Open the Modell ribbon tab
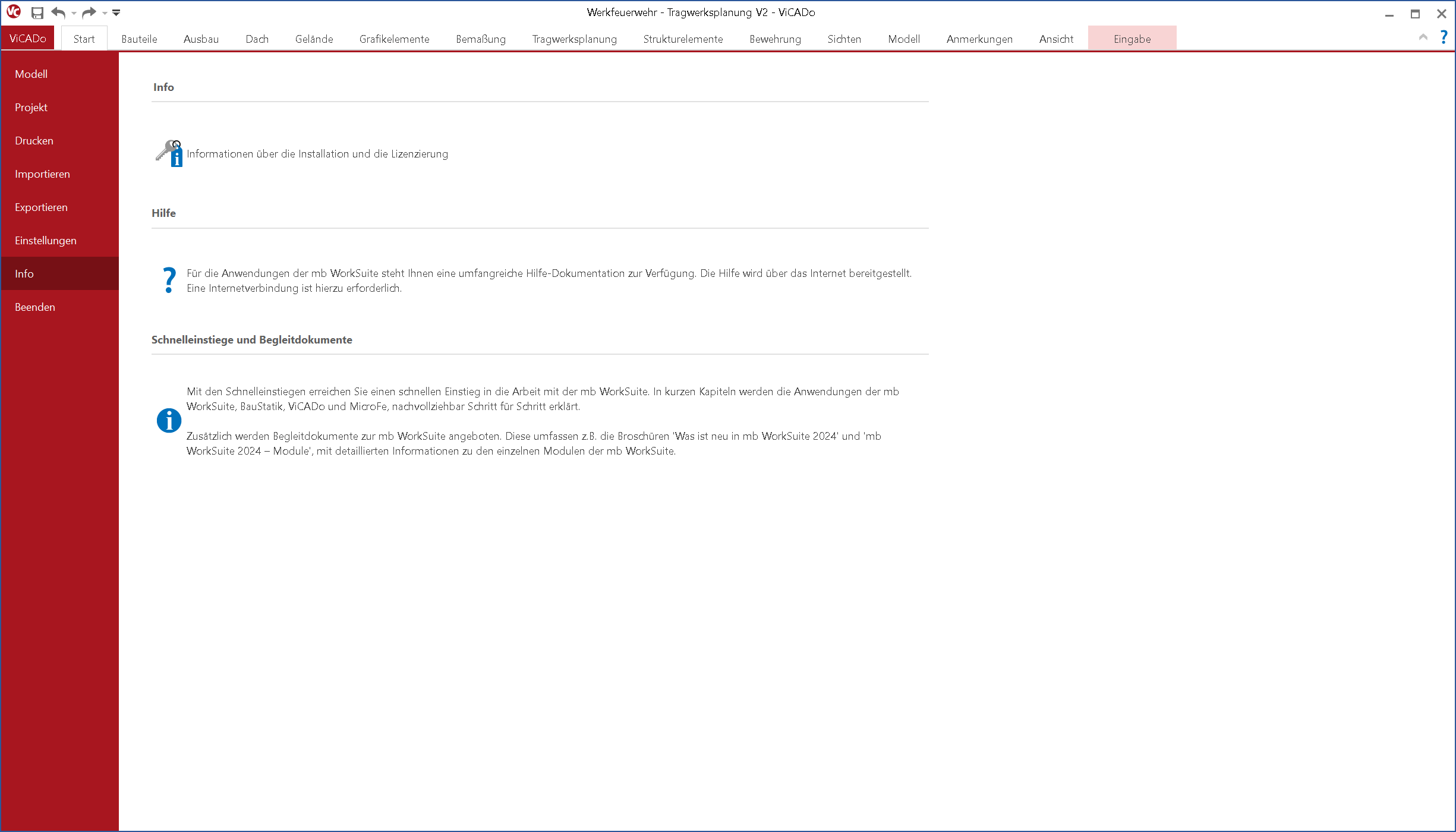The image size is (1456, 832). coord(903,39)
